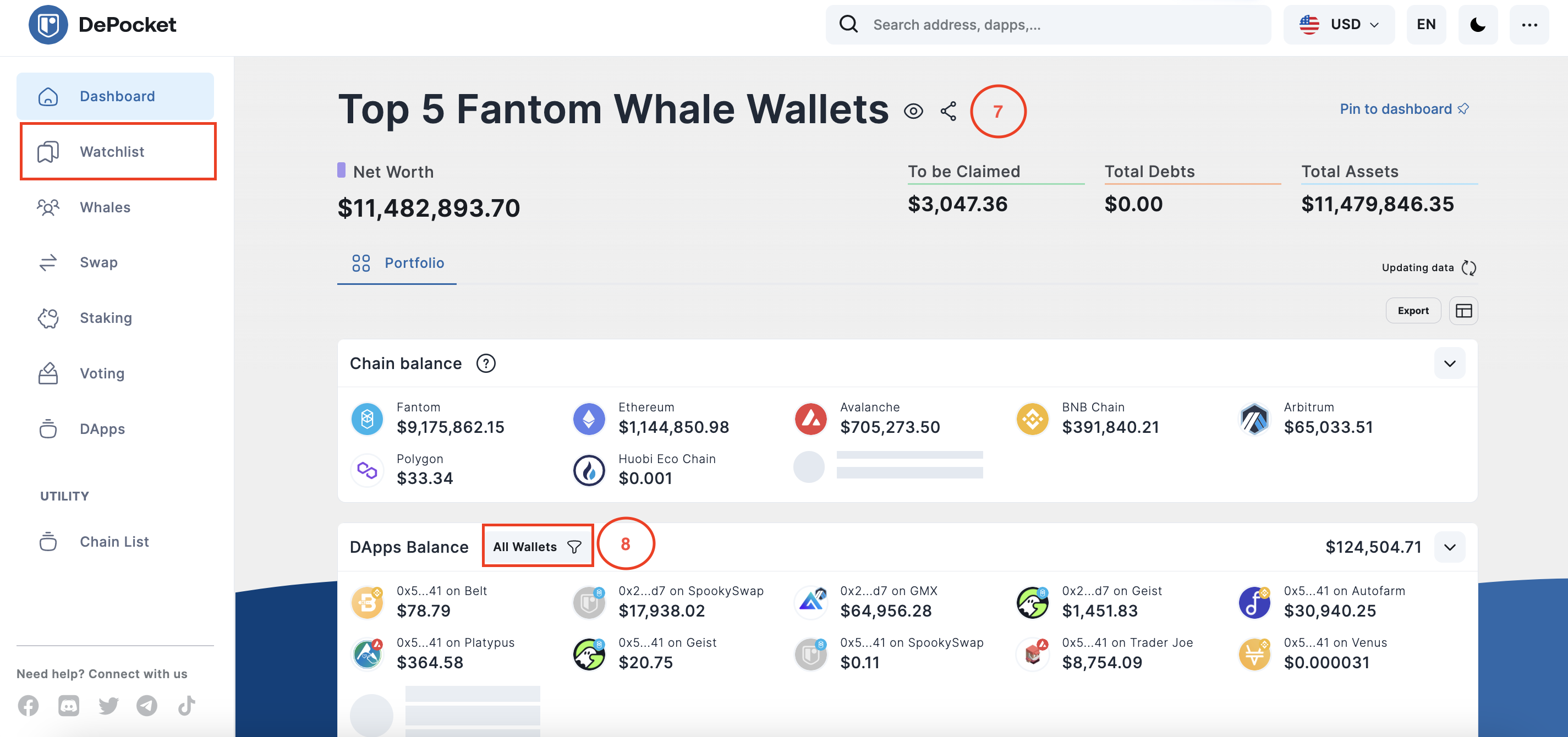This screenshot has height=737, width=1568.
Task: Click Pin to dashboard link
Action: [1404, 109]
